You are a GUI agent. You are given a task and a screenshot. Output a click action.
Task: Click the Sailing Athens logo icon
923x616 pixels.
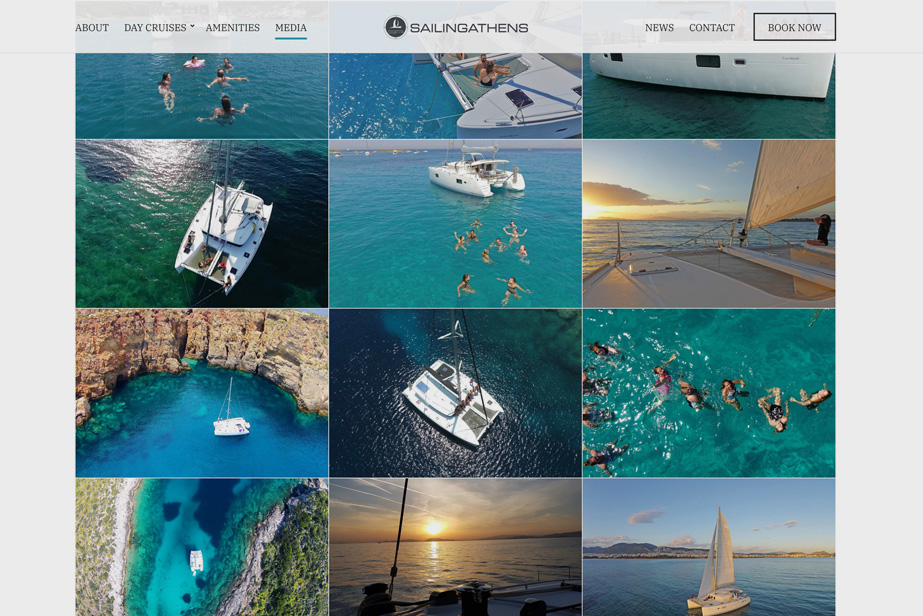395,27
